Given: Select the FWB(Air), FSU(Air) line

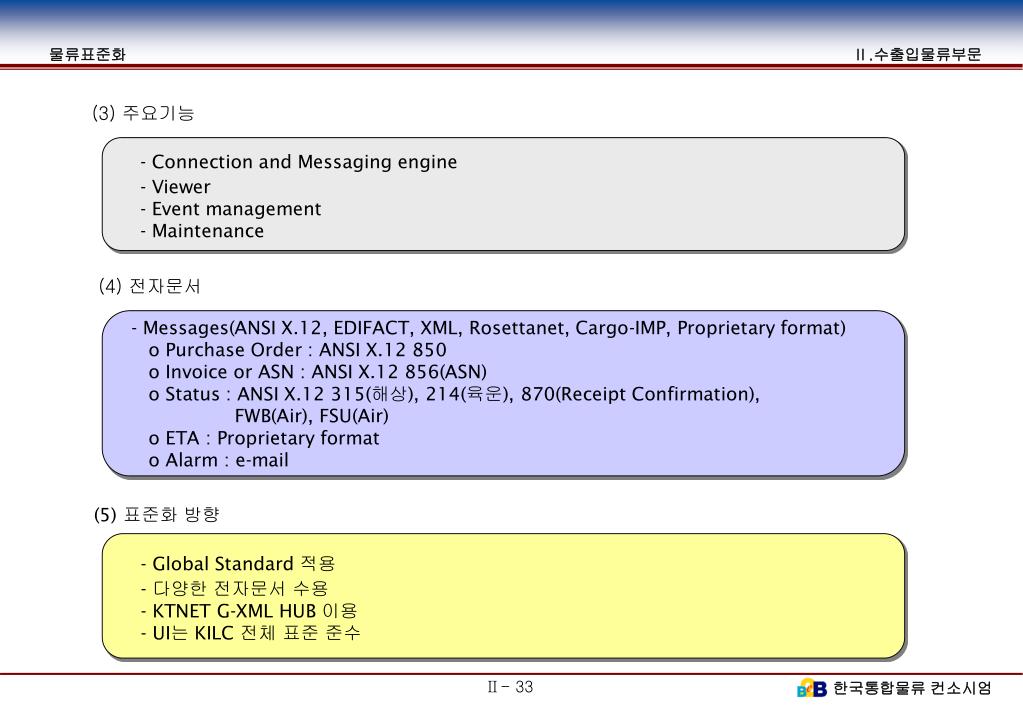Looking at the screenshot, I should 312,416.
